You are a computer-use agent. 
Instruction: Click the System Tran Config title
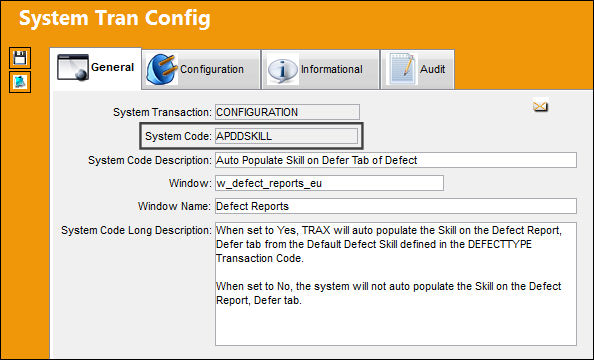115,18
